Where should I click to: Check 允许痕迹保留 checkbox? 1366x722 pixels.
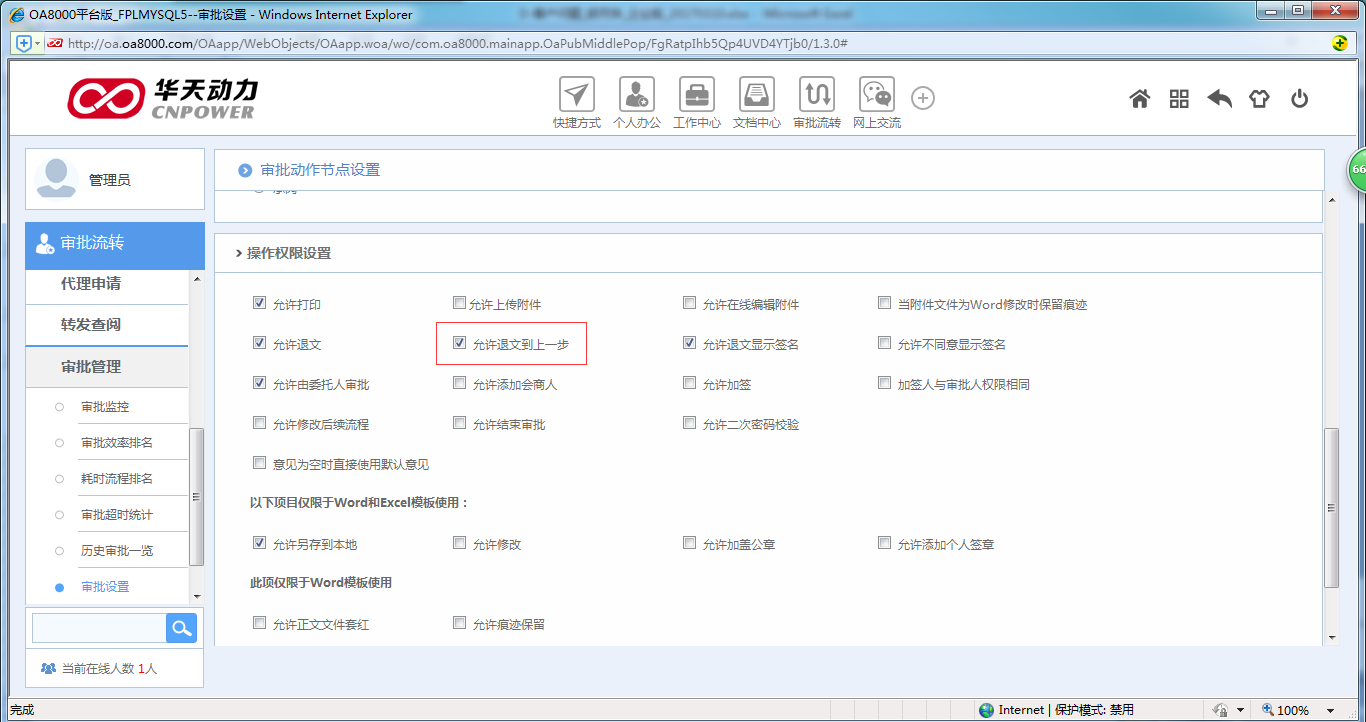(x=459, y=623)
